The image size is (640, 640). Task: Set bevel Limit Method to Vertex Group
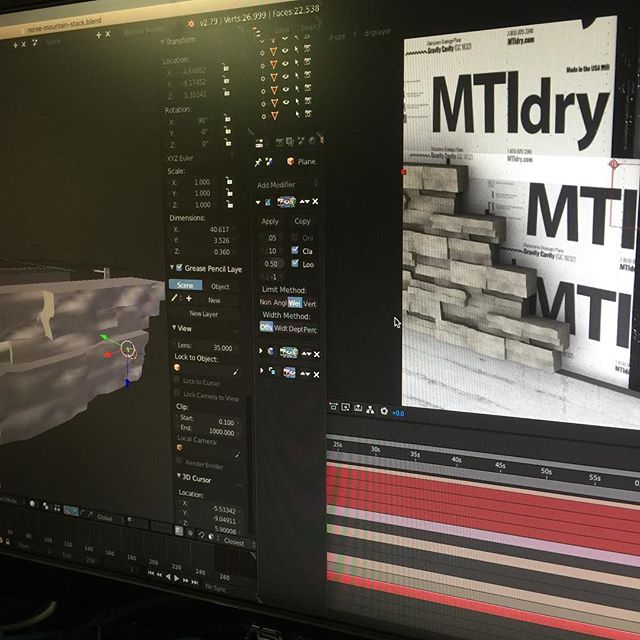click(x=310, y=303)
